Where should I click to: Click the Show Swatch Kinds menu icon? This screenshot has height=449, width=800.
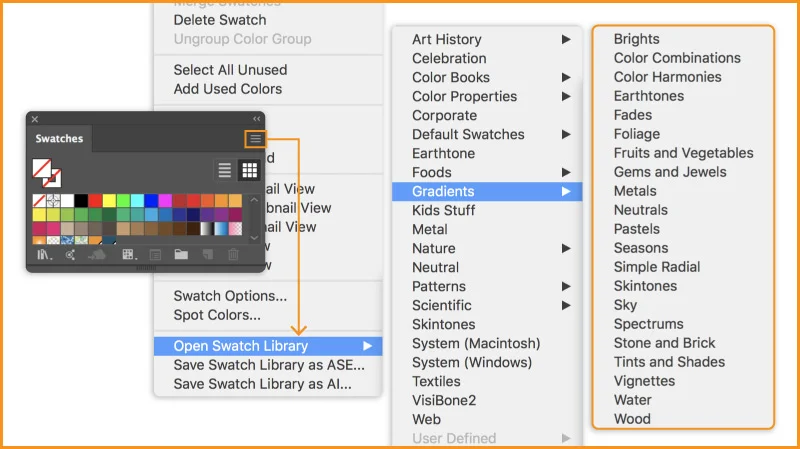pos(128,255)
